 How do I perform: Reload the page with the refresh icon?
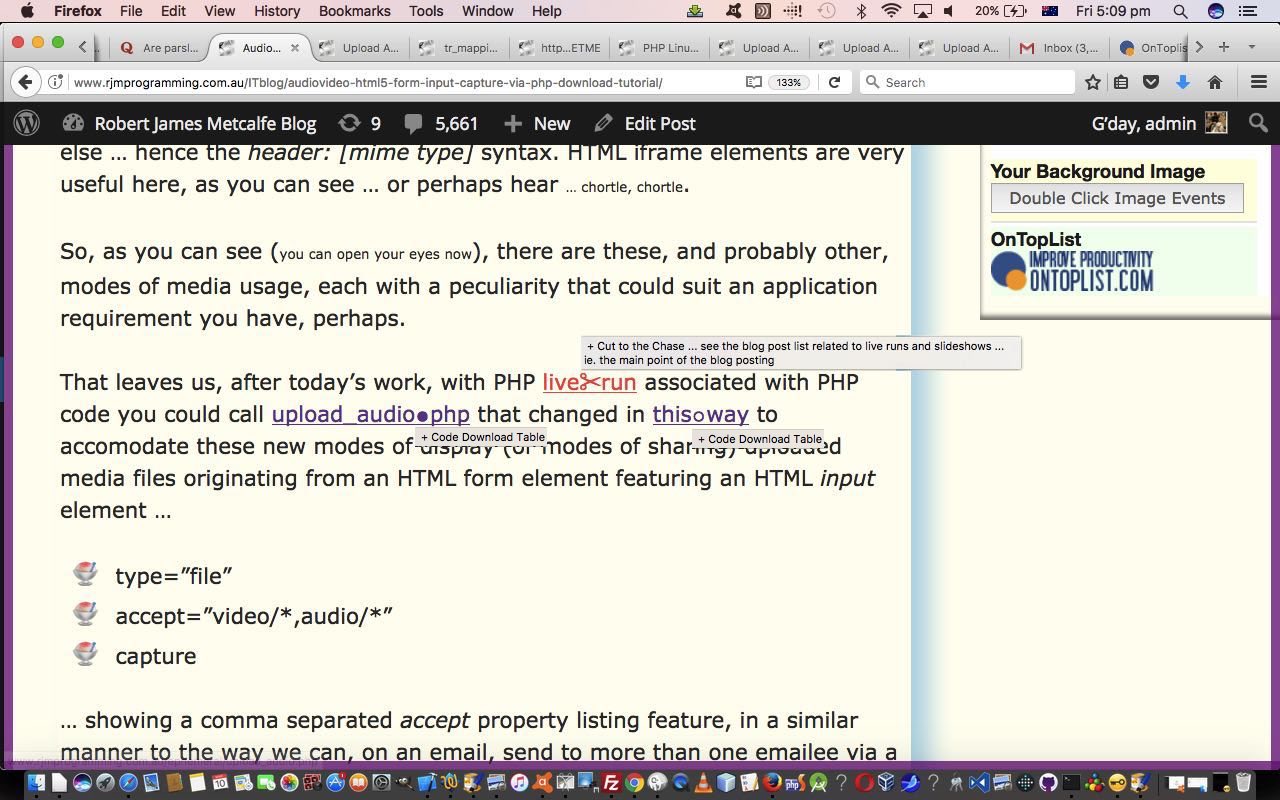834,82
